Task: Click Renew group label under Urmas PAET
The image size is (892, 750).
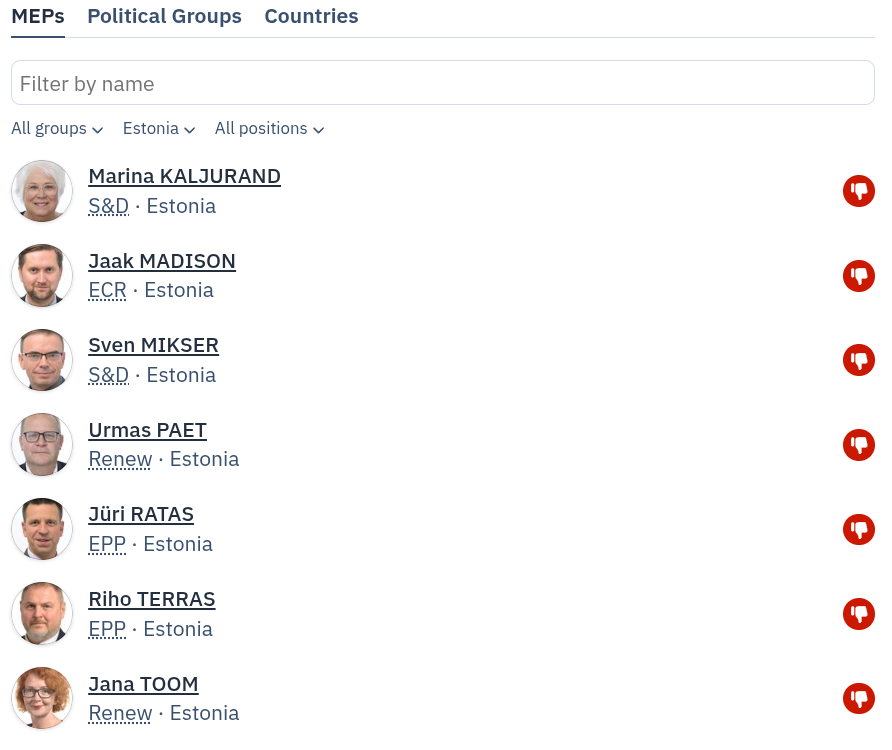Action: pos(120,460)
